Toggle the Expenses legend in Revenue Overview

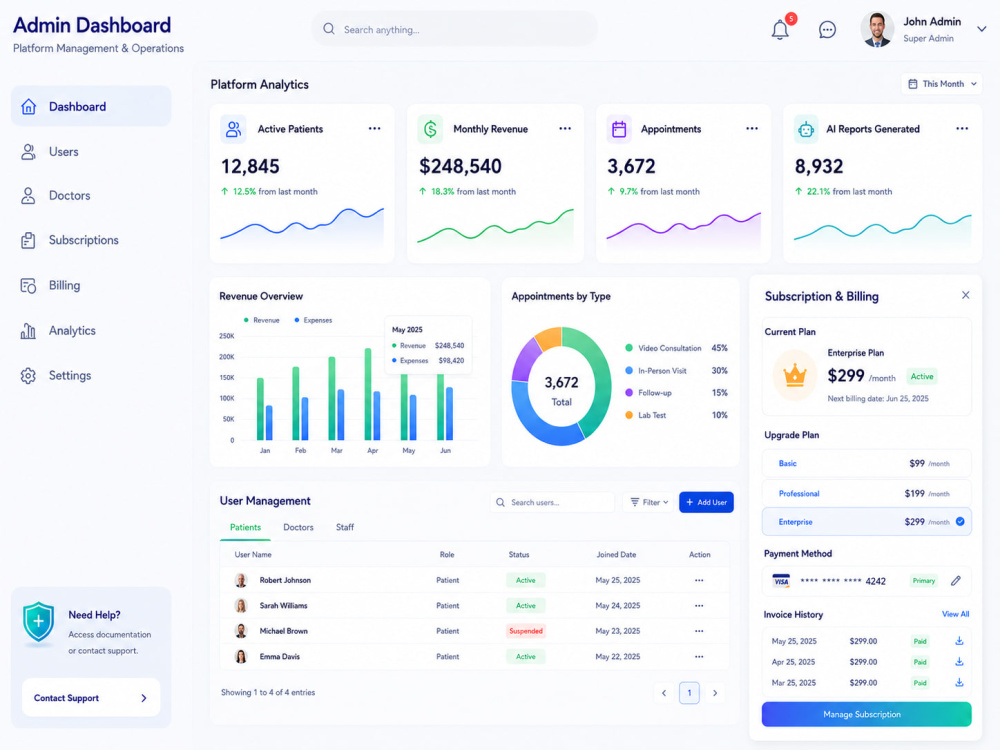[x=313, y=320]
